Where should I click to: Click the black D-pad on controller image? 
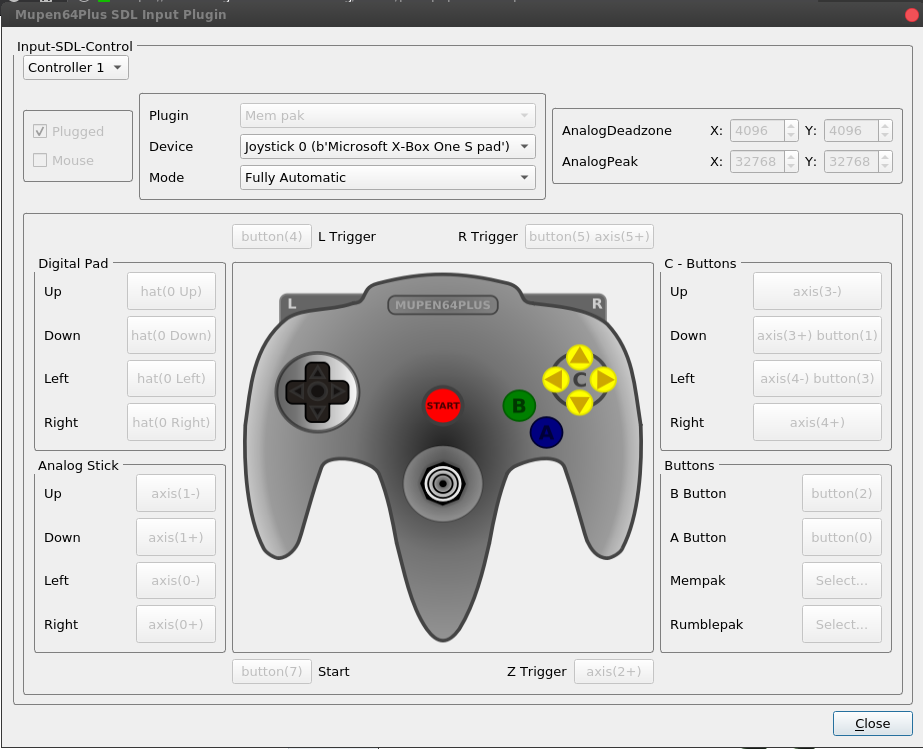[x=317, y=392]
